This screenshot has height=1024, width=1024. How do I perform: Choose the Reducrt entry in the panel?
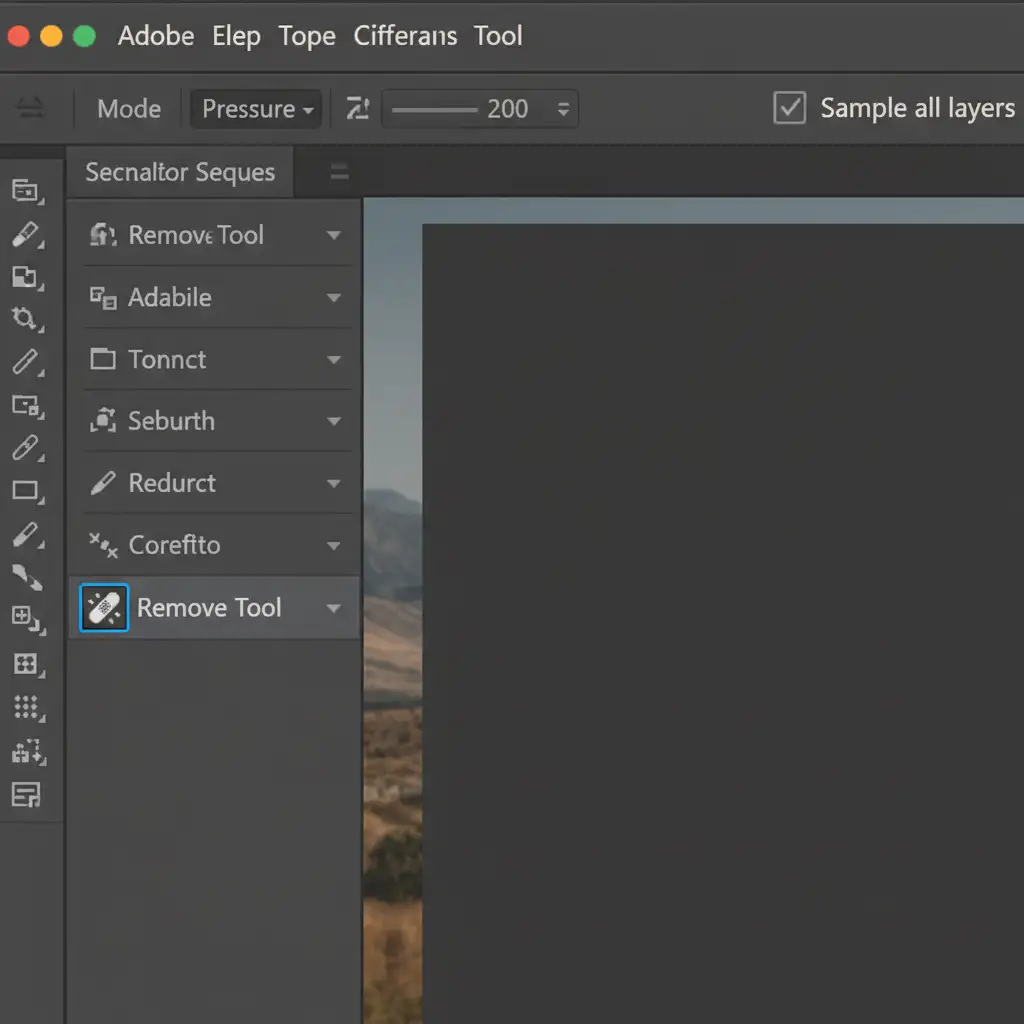point(172,484)
